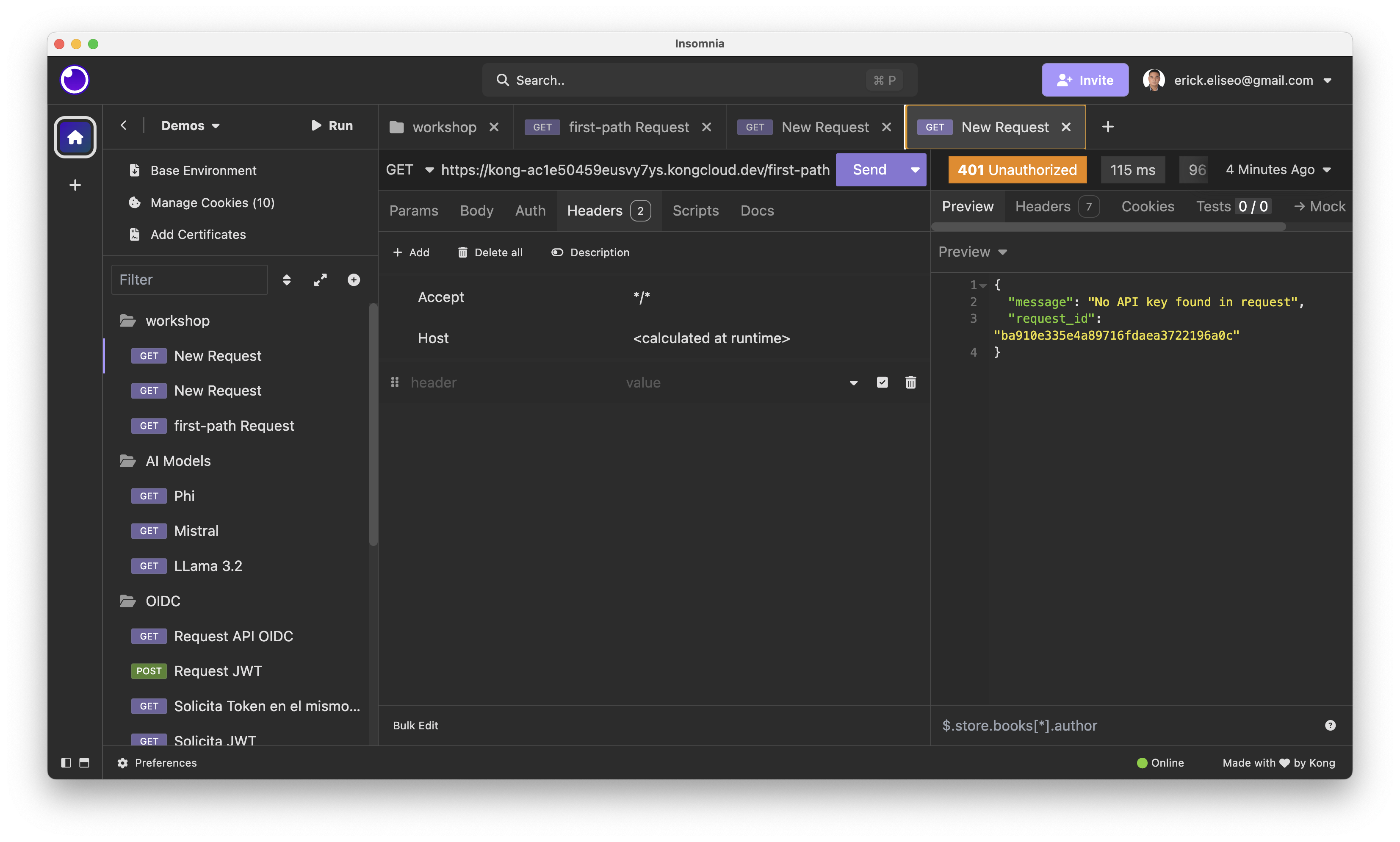
Task: Click Bulk Edit link
Action: click(x=415, y=725)
